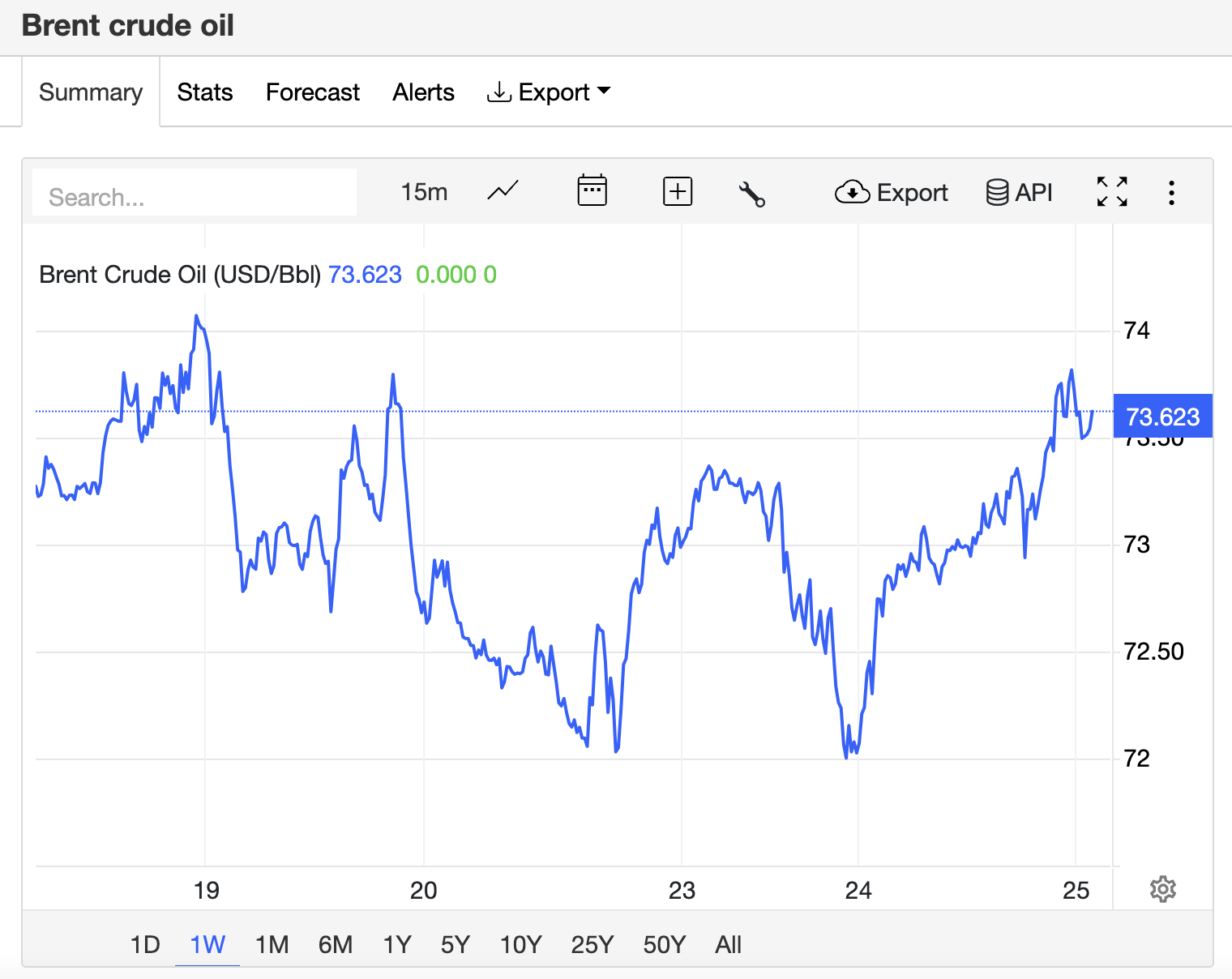This screenshot has height=979, width=1232.
Task: Expand the Export dropdown in tab bar
Action: point(549,92)
